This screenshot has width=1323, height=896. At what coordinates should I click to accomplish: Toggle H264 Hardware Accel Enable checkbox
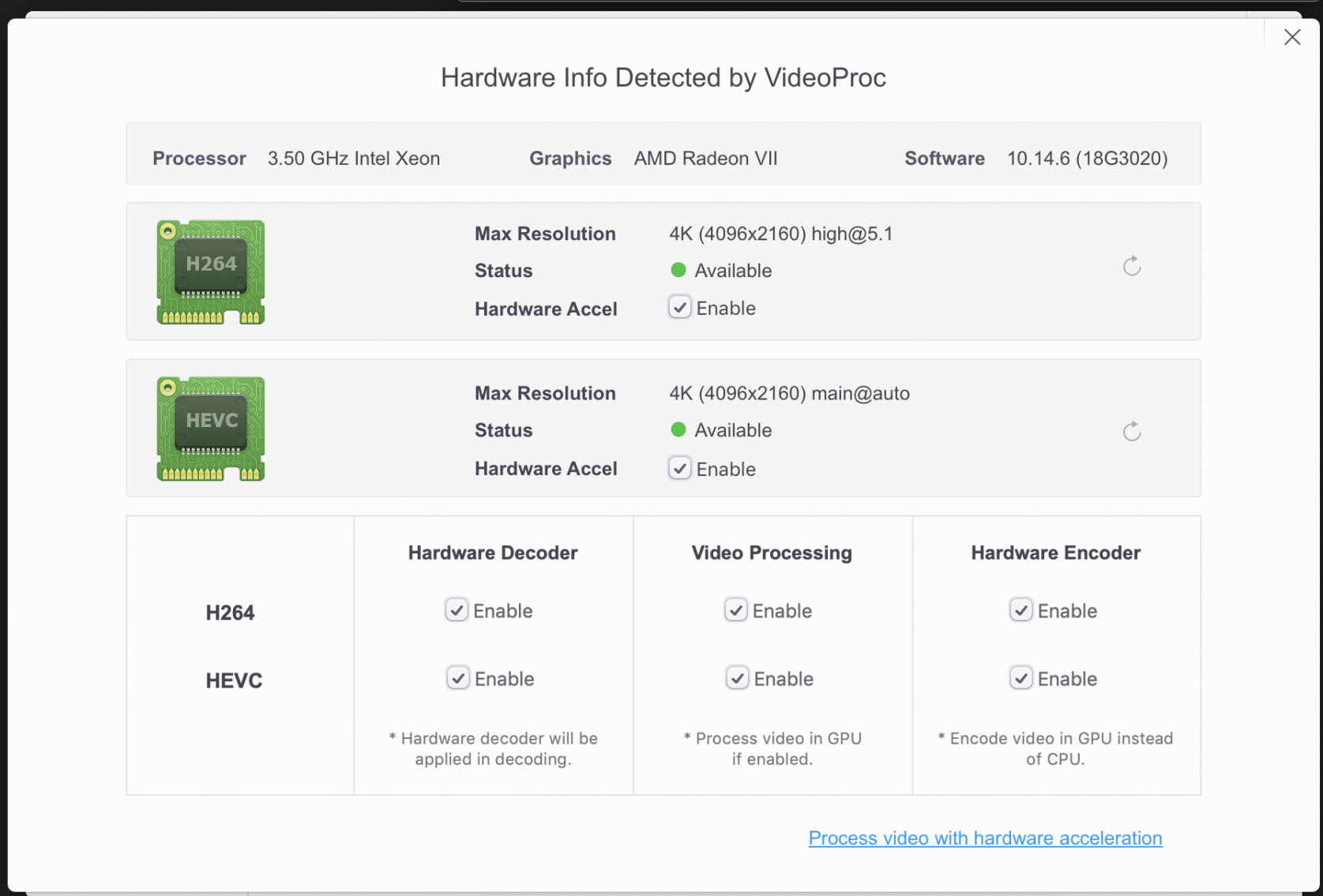point(679,307)
